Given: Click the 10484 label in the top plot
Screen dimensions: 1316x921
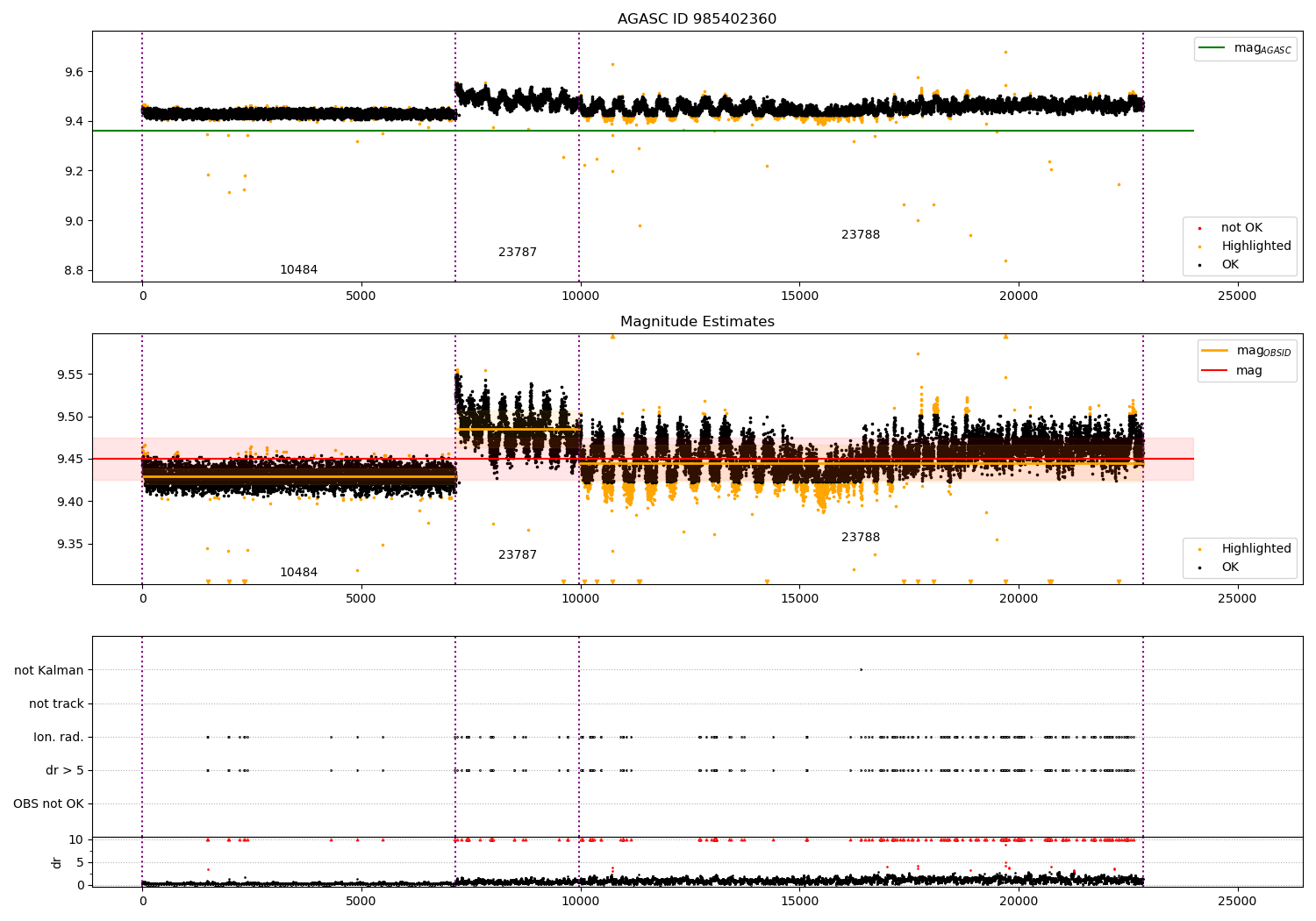Looking at the screenshot, I should 298,270.
